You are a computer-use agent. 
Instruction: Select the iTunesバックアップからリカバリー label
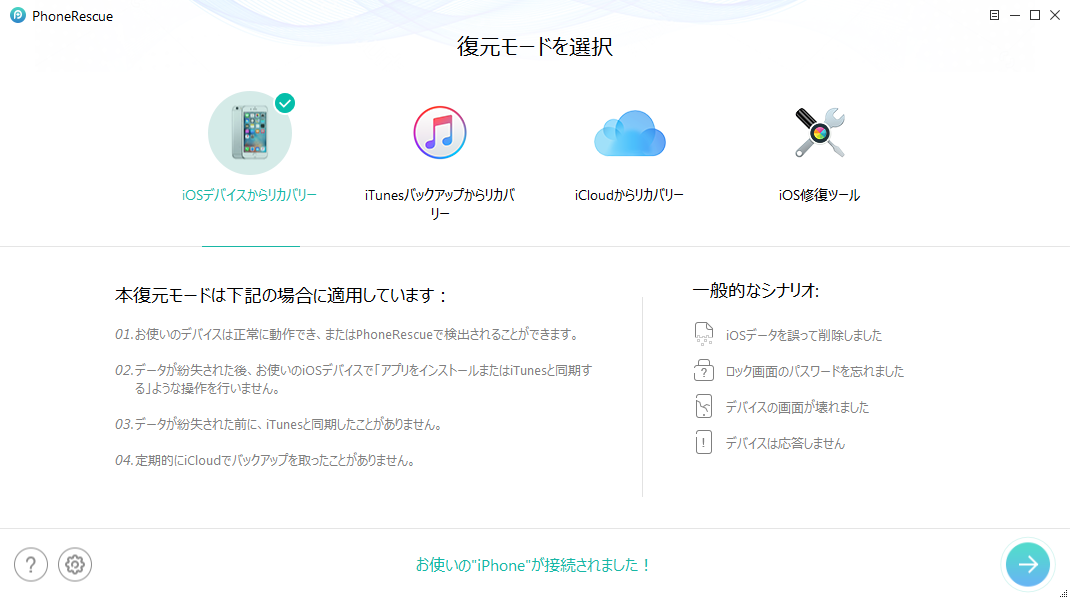(x=439, y=204)
